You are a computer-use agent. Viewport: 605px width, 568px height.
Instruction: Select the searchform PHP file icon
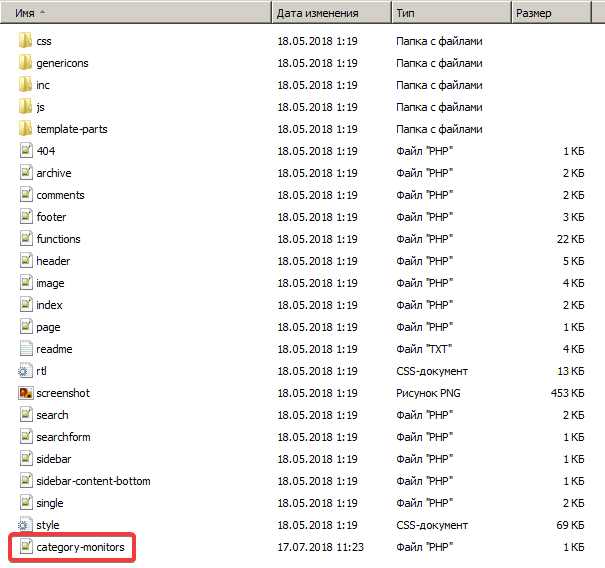click(26, 436)
